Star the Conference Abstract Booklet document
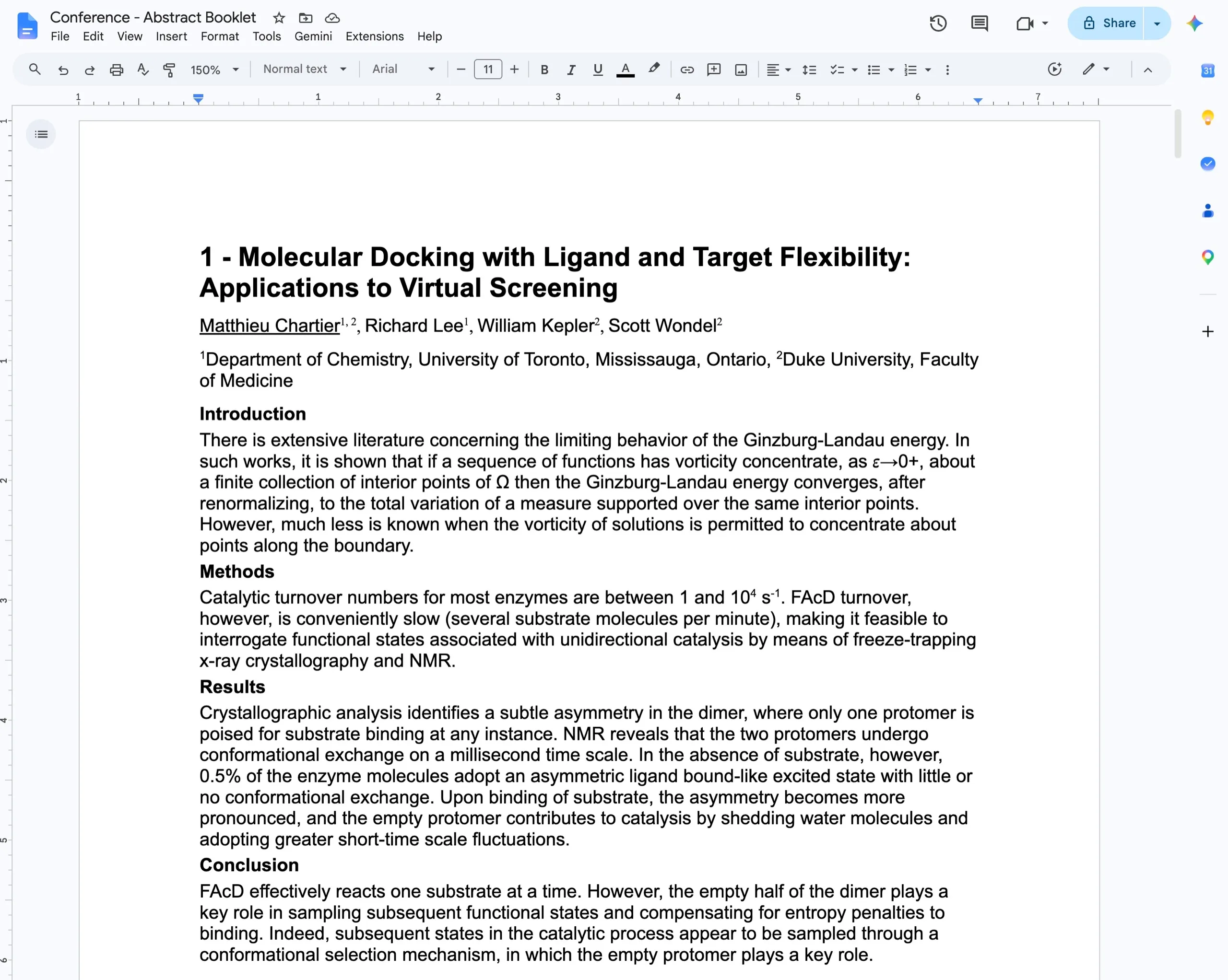Image resolution: width=1228 pixels, height=980 pixels. [x=279, y=18]
